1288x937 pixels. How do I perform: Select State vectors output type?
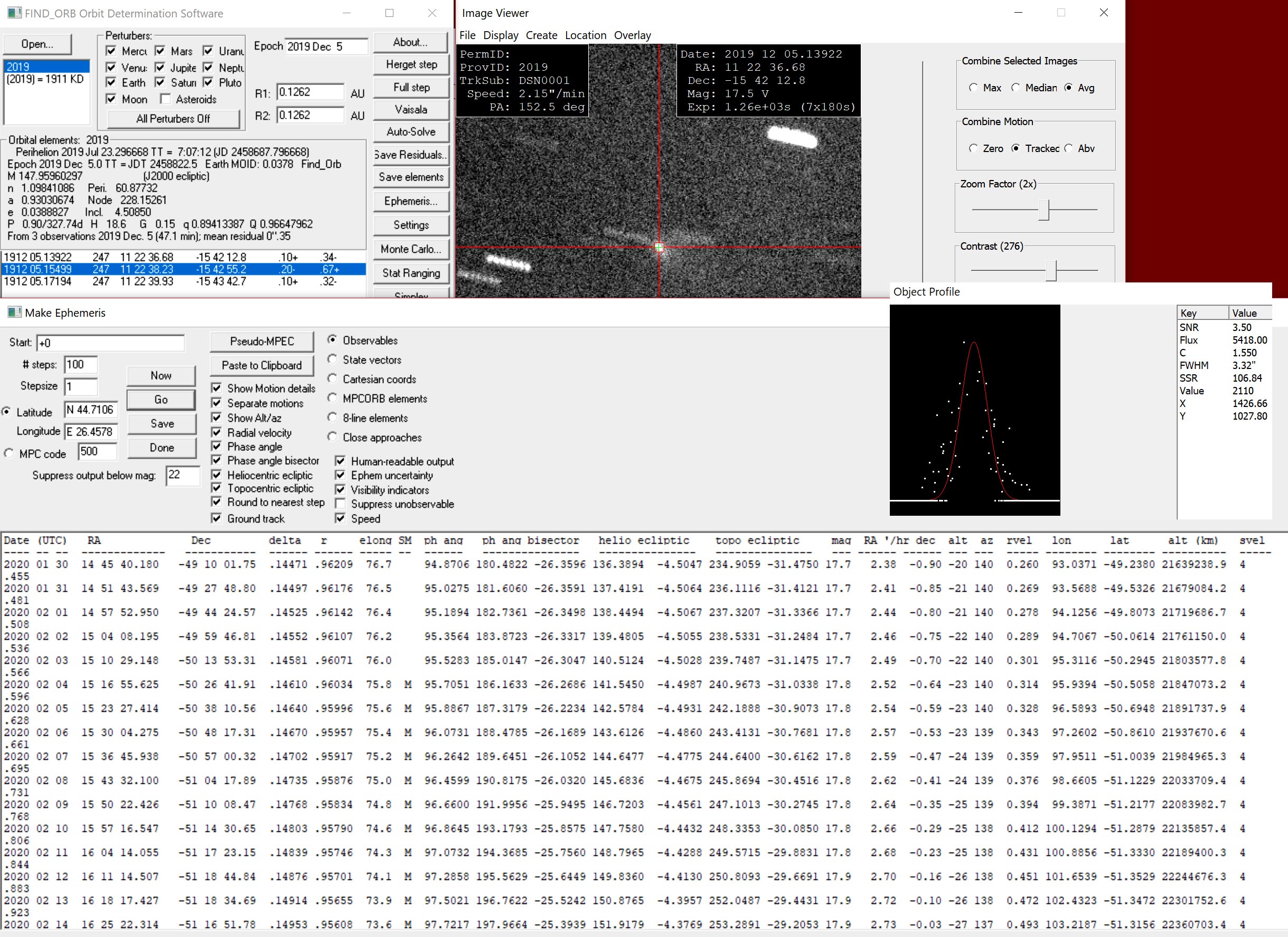point(332,359)
